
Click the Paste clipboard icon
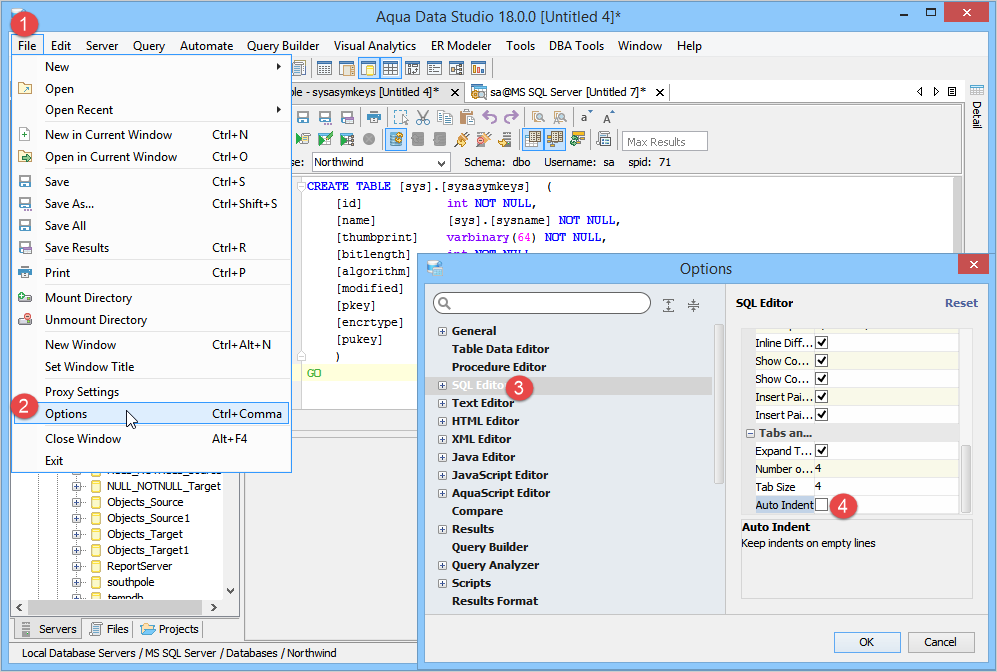467,118
